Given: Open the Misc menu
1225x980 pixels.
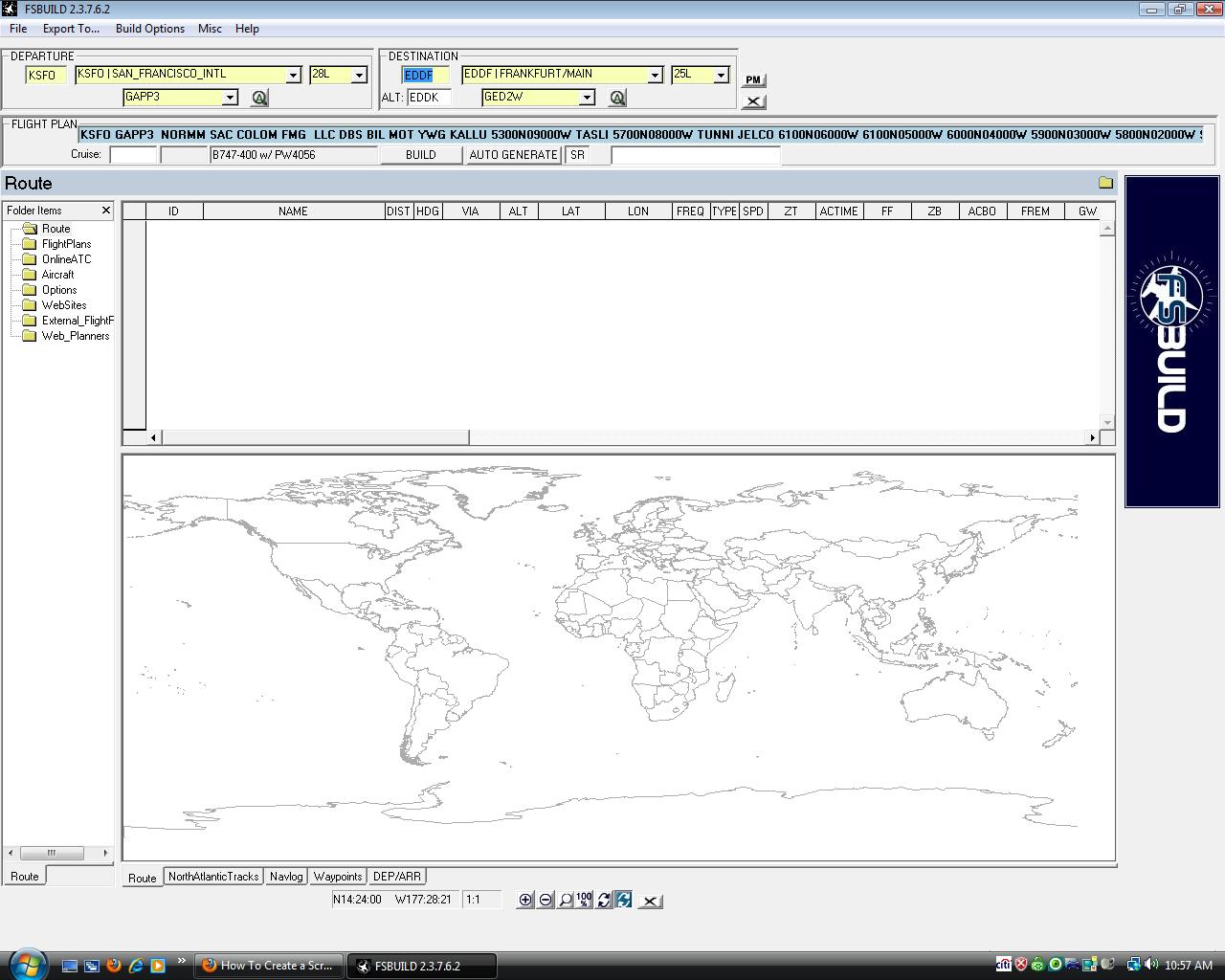Looking at the screenshot, I should click(x=210, y=29).
